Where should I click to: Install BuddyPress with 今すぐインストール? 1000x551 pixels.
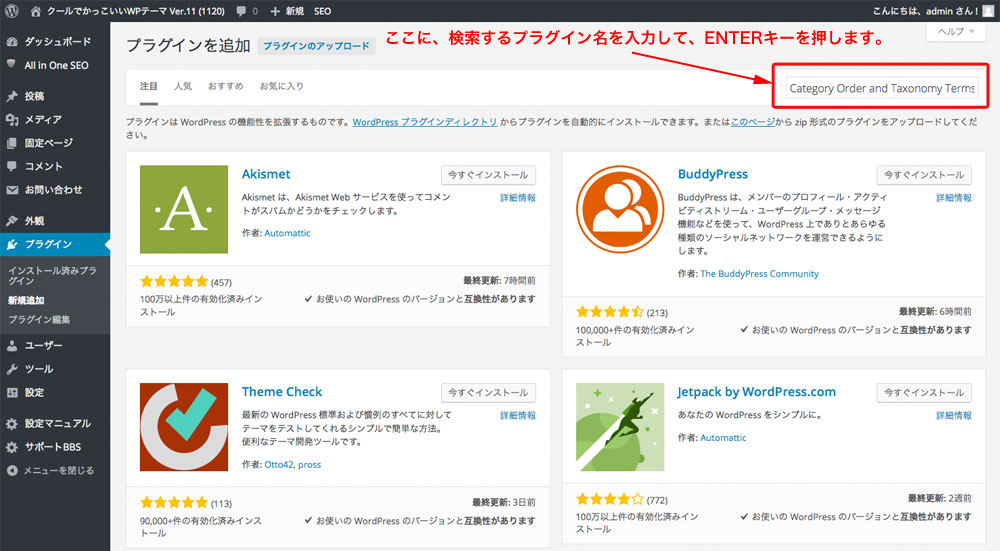[x=924, y=175]
